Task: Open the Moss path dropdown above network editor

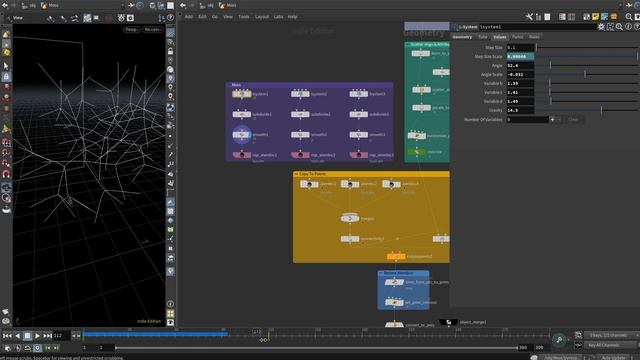Action: (228, 5)
